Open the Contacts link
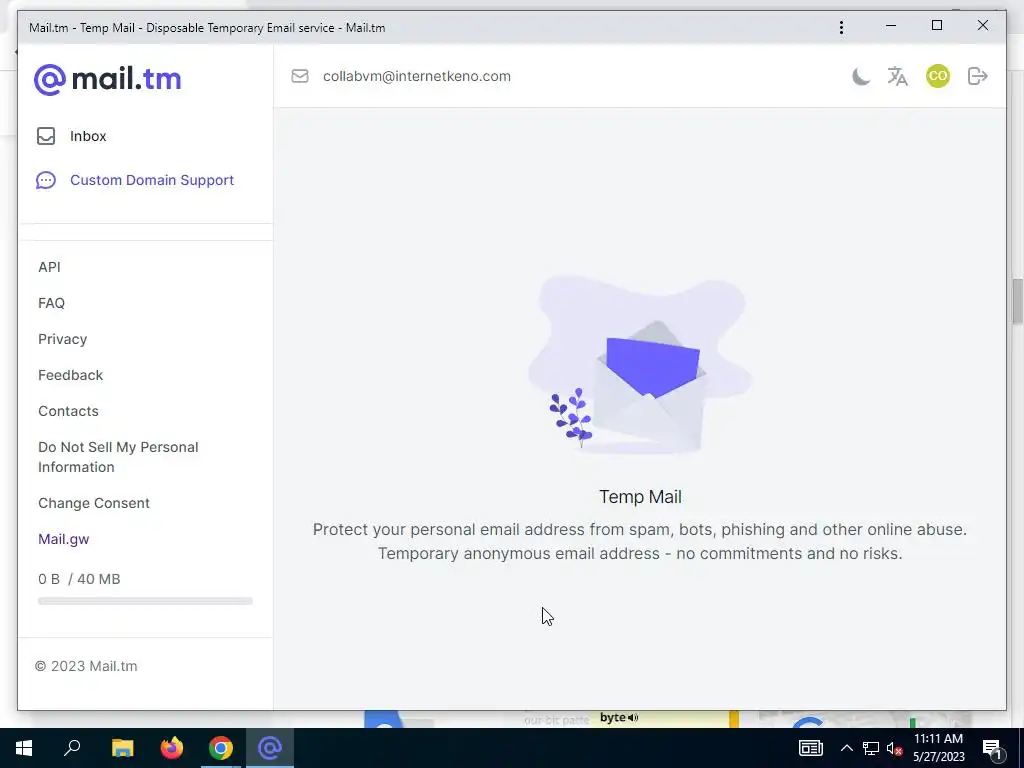1024x768 pixels. [69, 411]
